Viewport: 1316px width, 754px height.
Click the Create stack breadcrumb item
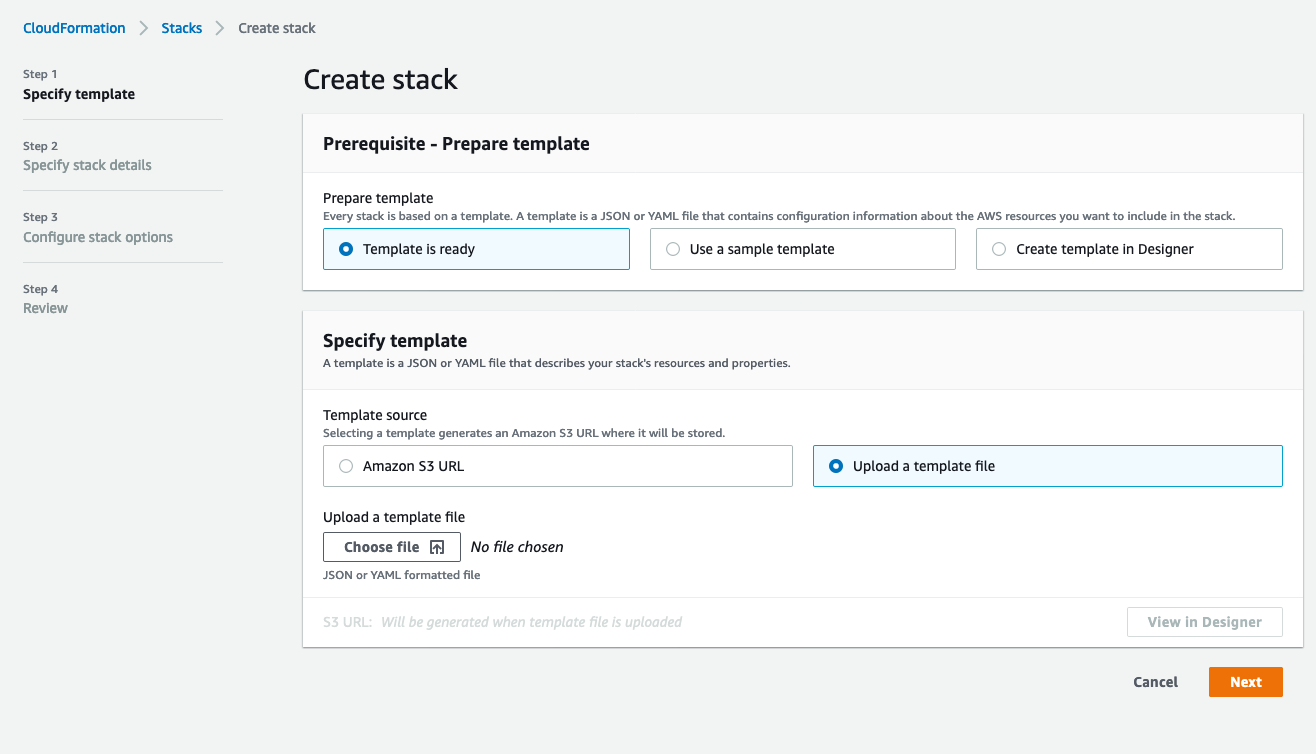coord(277,27)
